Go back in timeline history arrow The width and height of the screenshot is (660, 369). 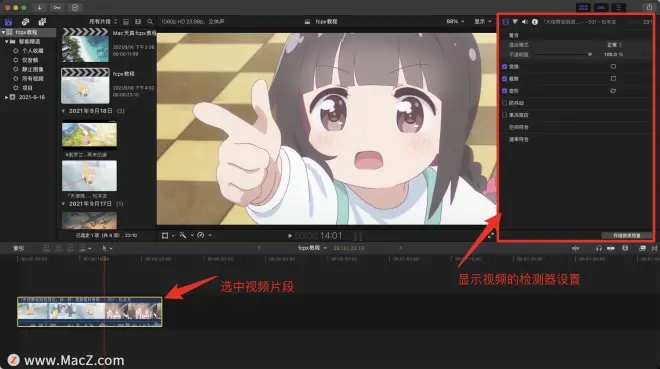259,248
